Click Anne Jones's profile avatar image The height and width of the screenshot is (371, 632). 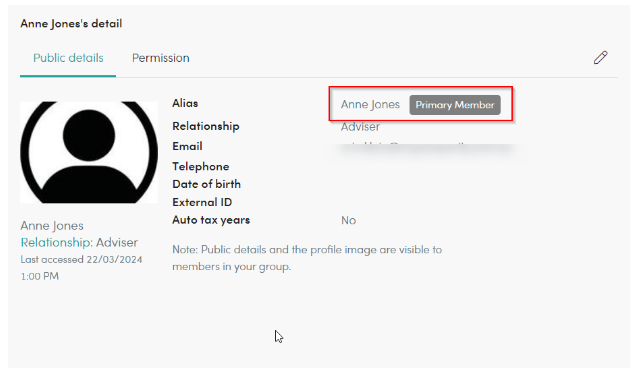click(x=89, y=152)
